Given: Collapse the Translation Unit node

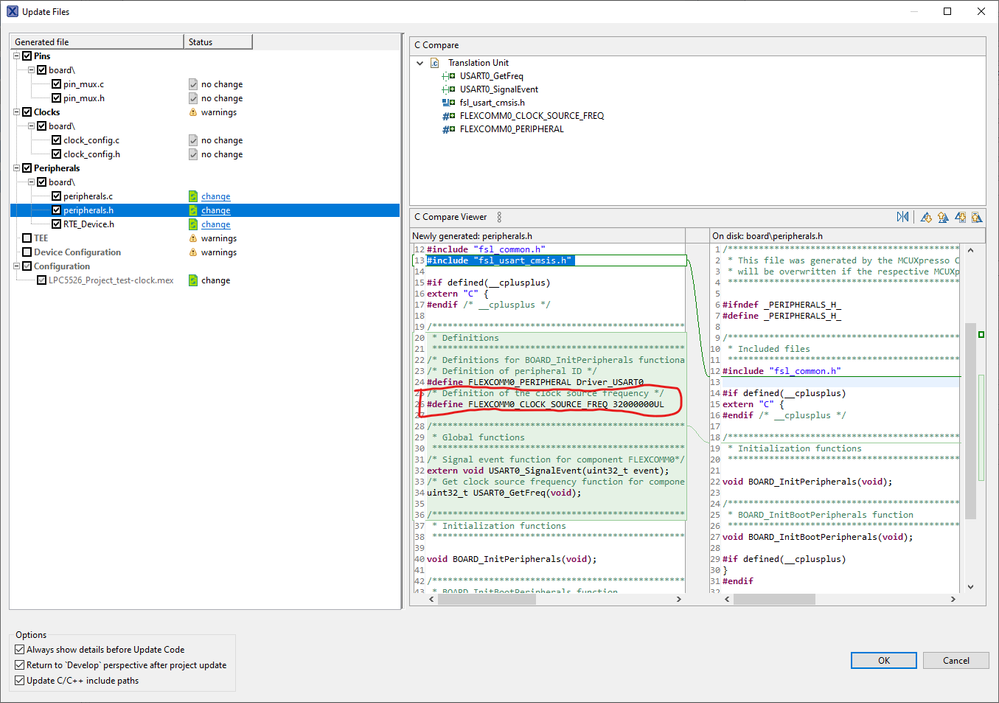Looking at the screenshot, I should tap(420, 63).
